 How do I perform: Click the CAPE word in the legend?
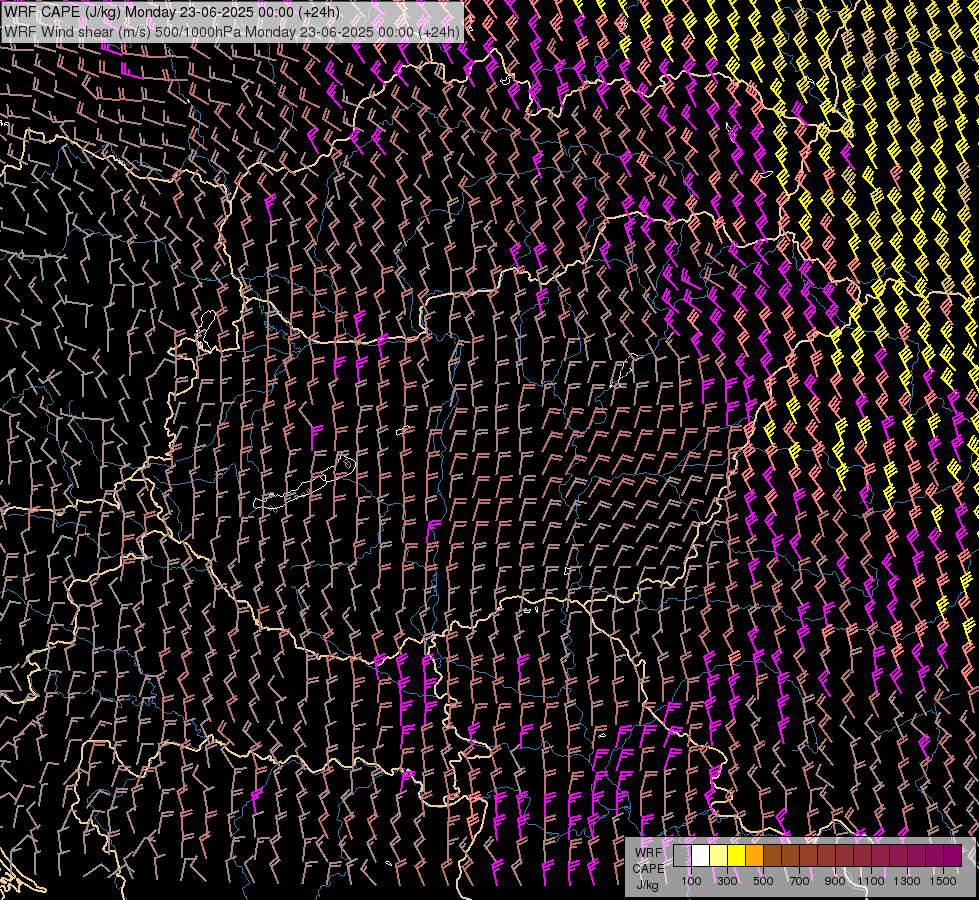click(648, 869)
